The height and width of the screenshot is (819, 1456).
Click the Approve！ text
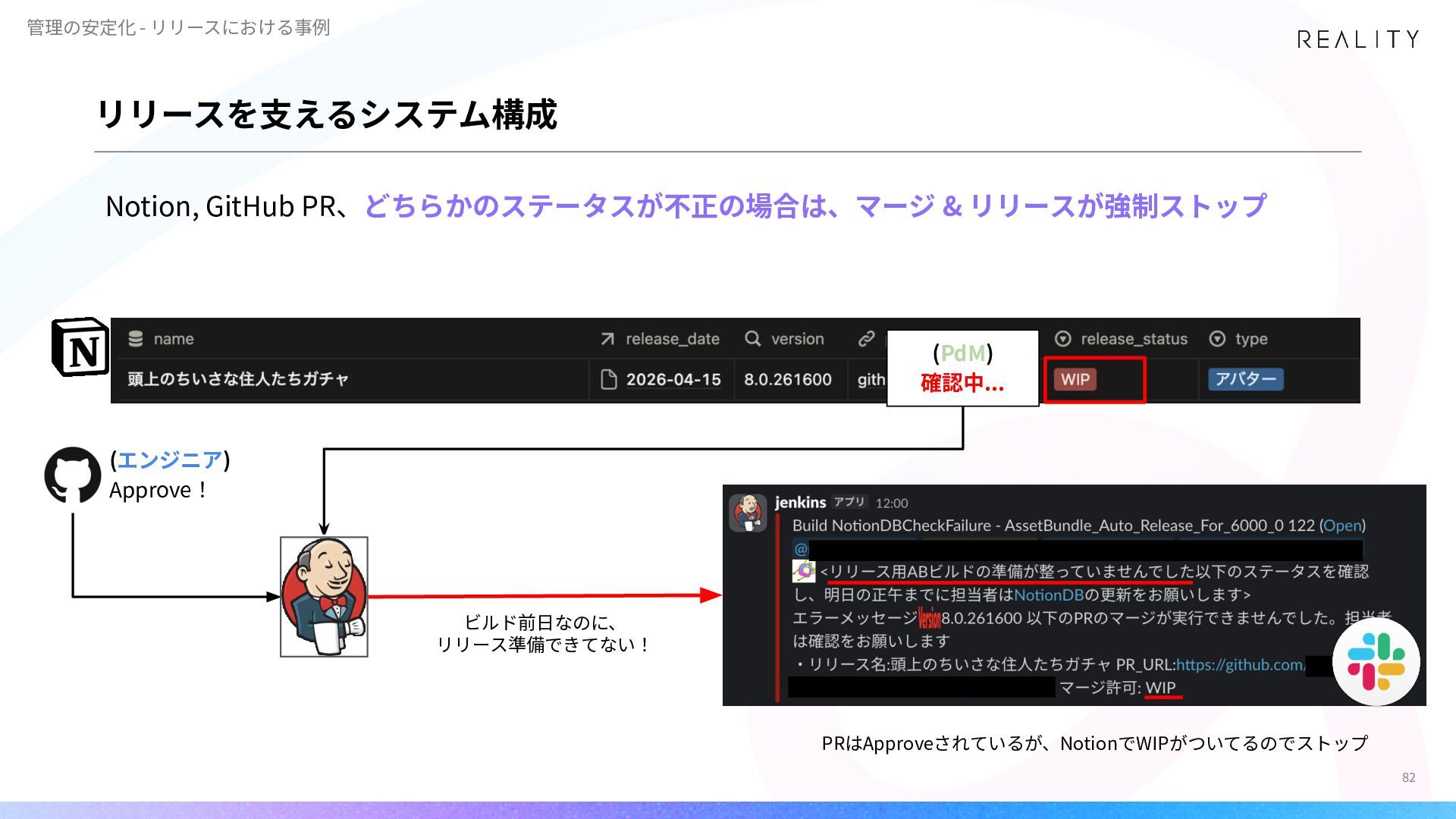(158, 490)
